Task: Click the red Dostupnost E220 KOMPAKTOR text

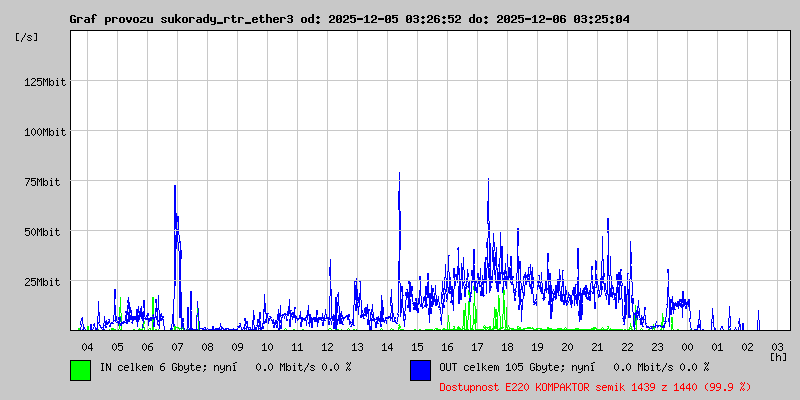Action: (595, 386)
